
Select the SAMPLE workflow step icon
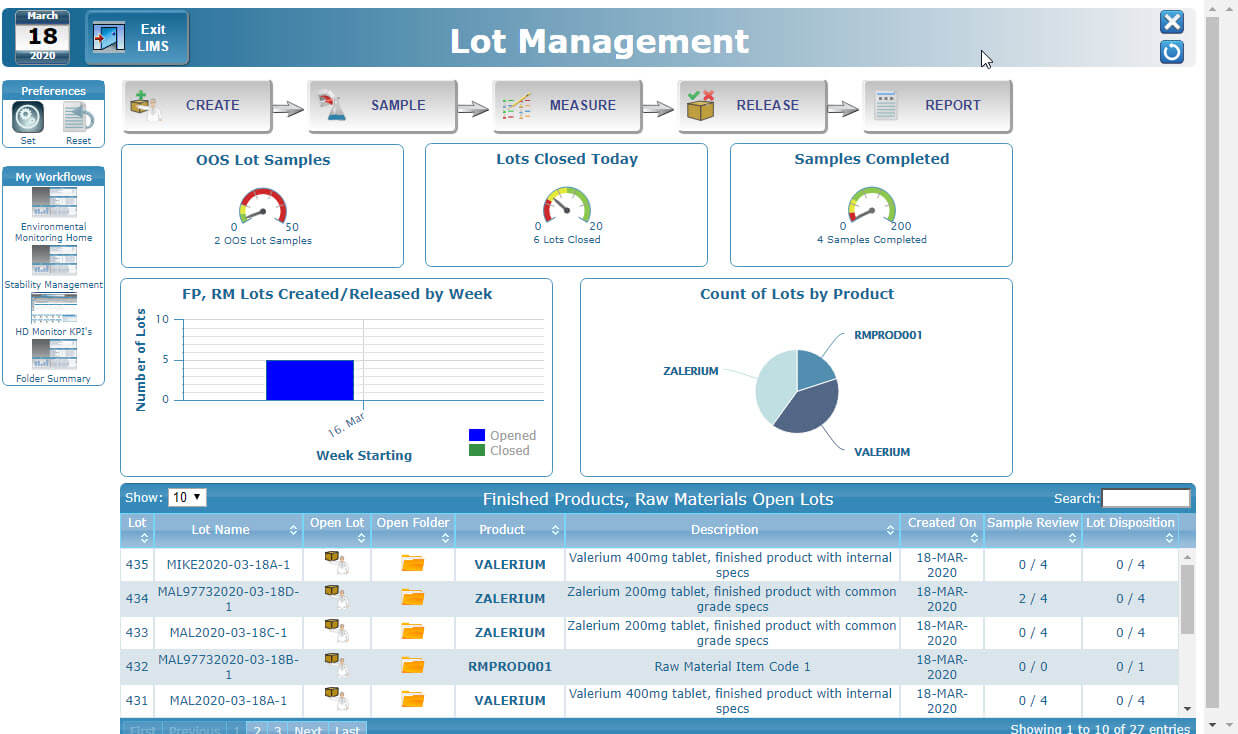pos(333,104)
